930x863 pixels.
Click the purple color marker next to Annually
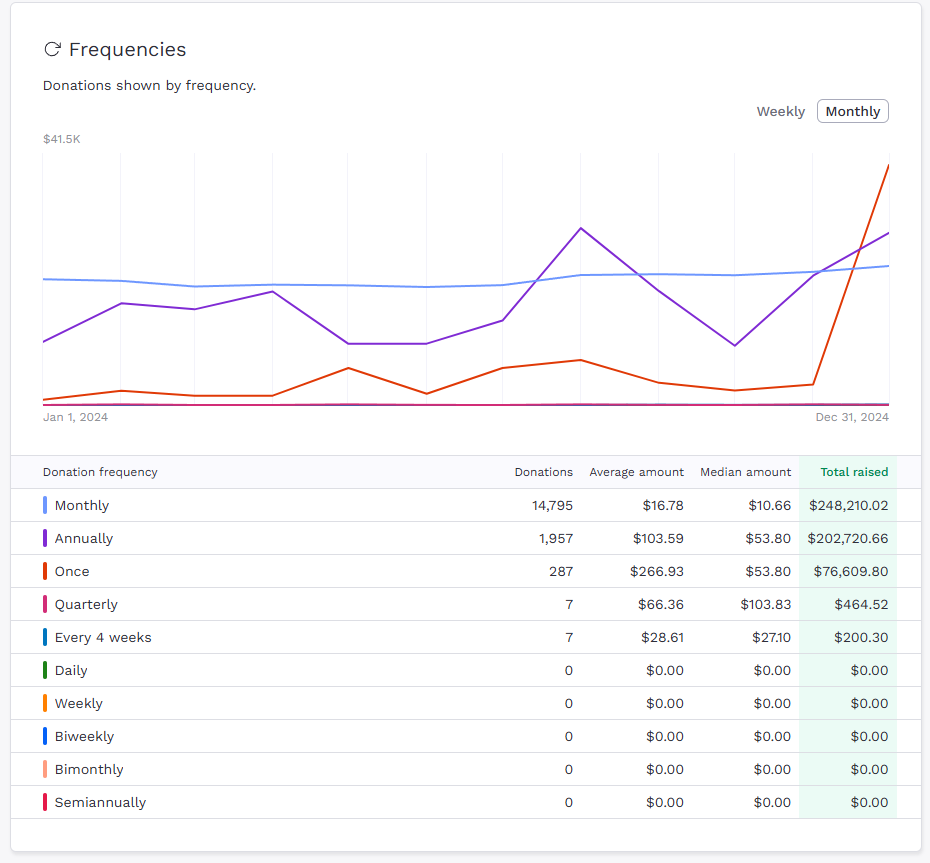click(45, 538)
